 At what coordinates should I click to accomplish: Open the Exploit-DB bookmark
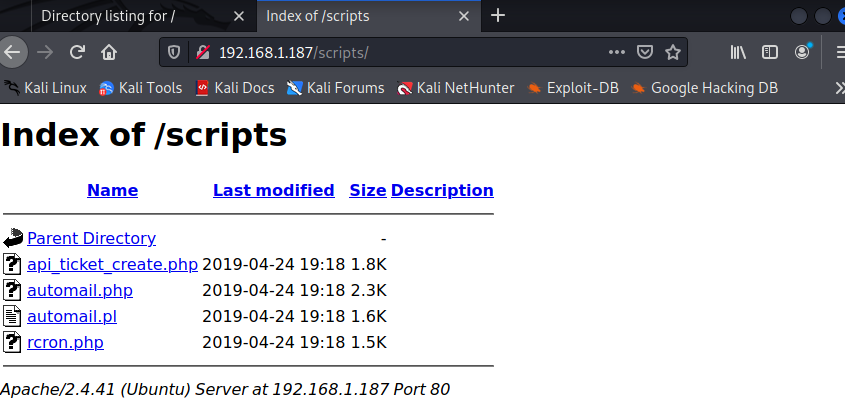coord(573,88)
